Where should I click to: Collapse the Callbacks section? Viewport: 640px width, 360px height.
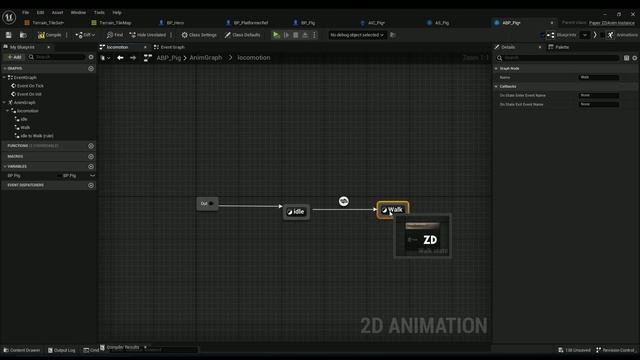(x=496, y=87)
